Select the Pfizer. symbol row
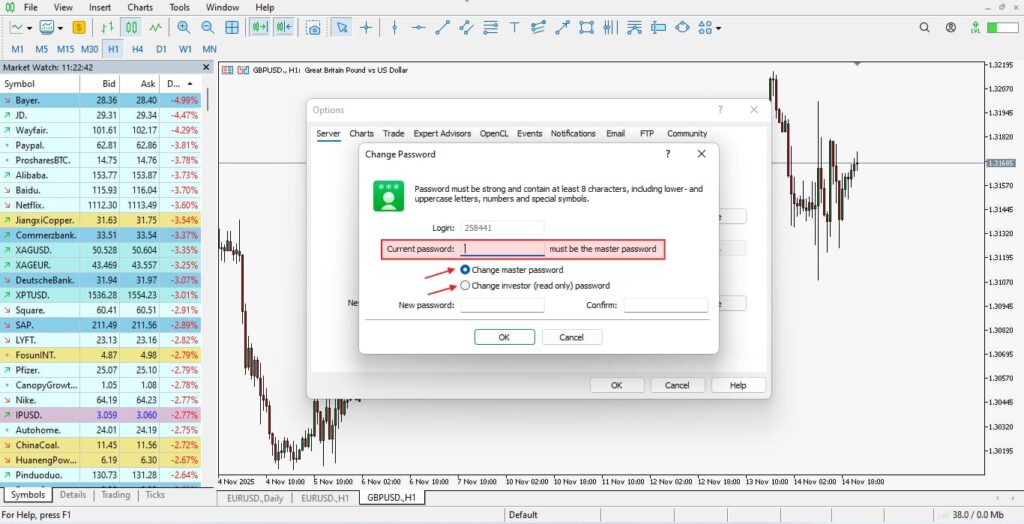This screenshot has width=1024, height=524. [101, 370]
